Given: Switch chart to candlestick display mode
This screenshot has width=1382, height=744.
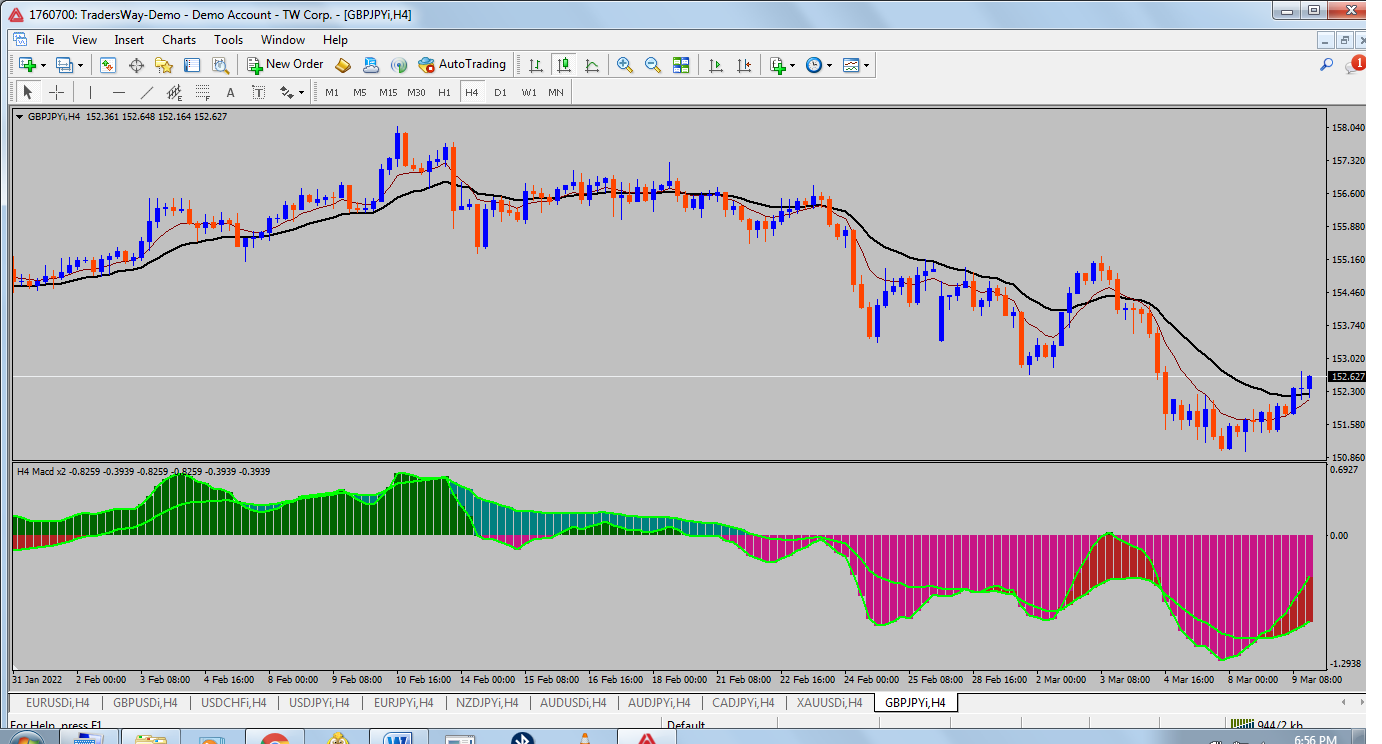Looking at the screenshot, I should 564,65.
